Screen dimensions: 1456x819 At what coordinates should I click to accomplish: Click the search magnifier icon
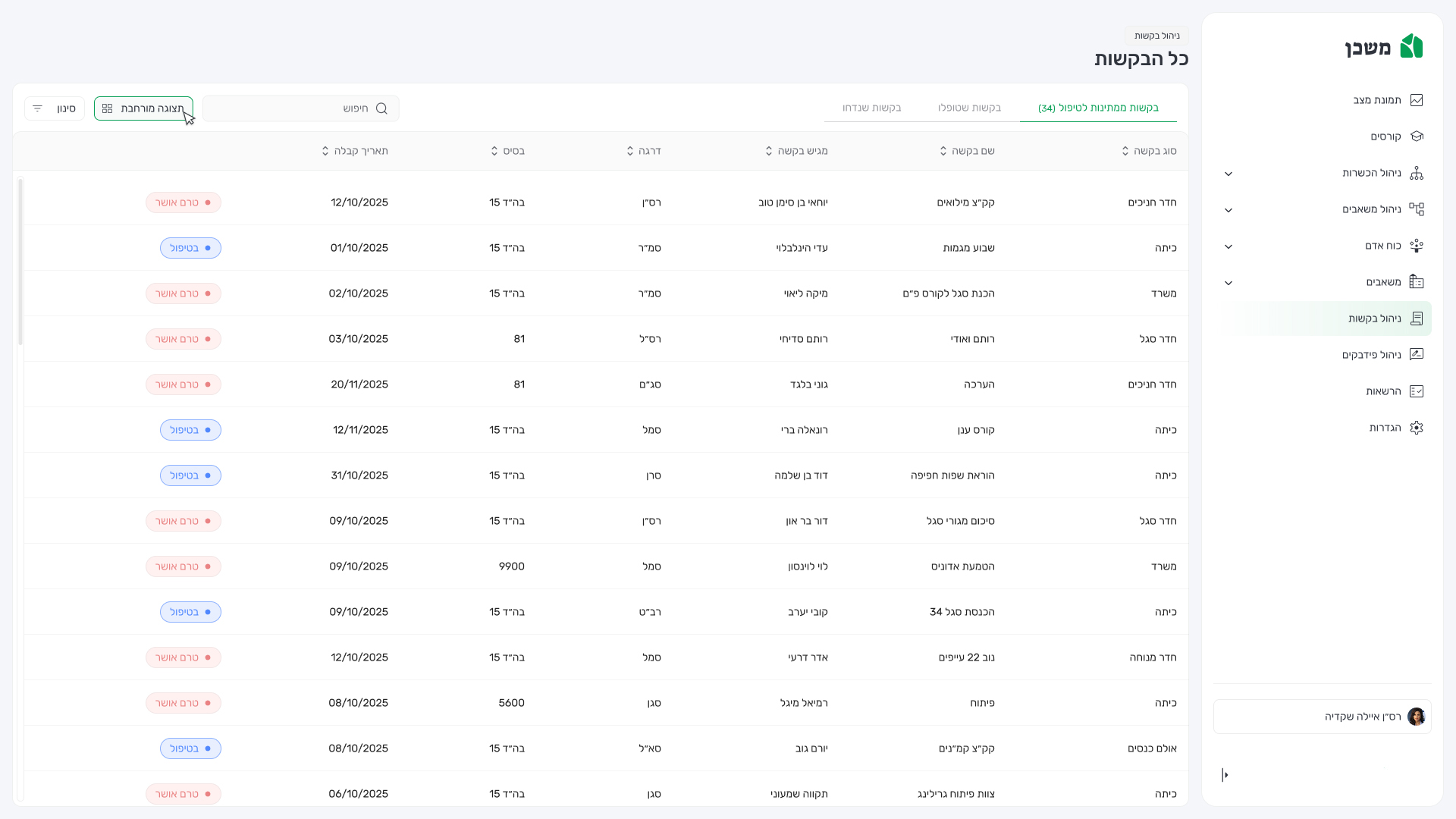tap(381, 108)
